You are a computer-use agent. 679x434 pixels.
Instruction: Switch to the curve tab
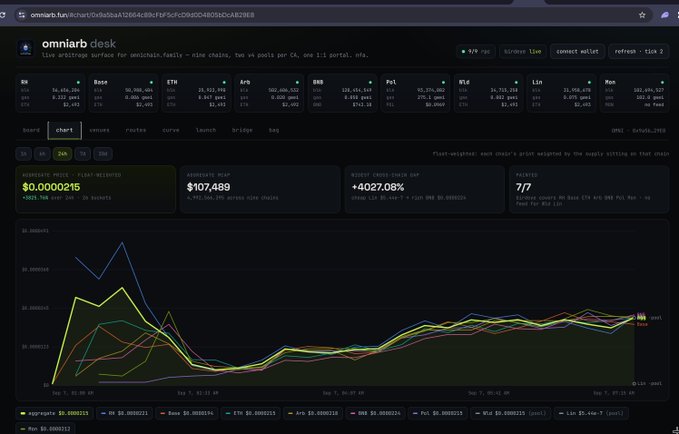(x=171, y=130)
